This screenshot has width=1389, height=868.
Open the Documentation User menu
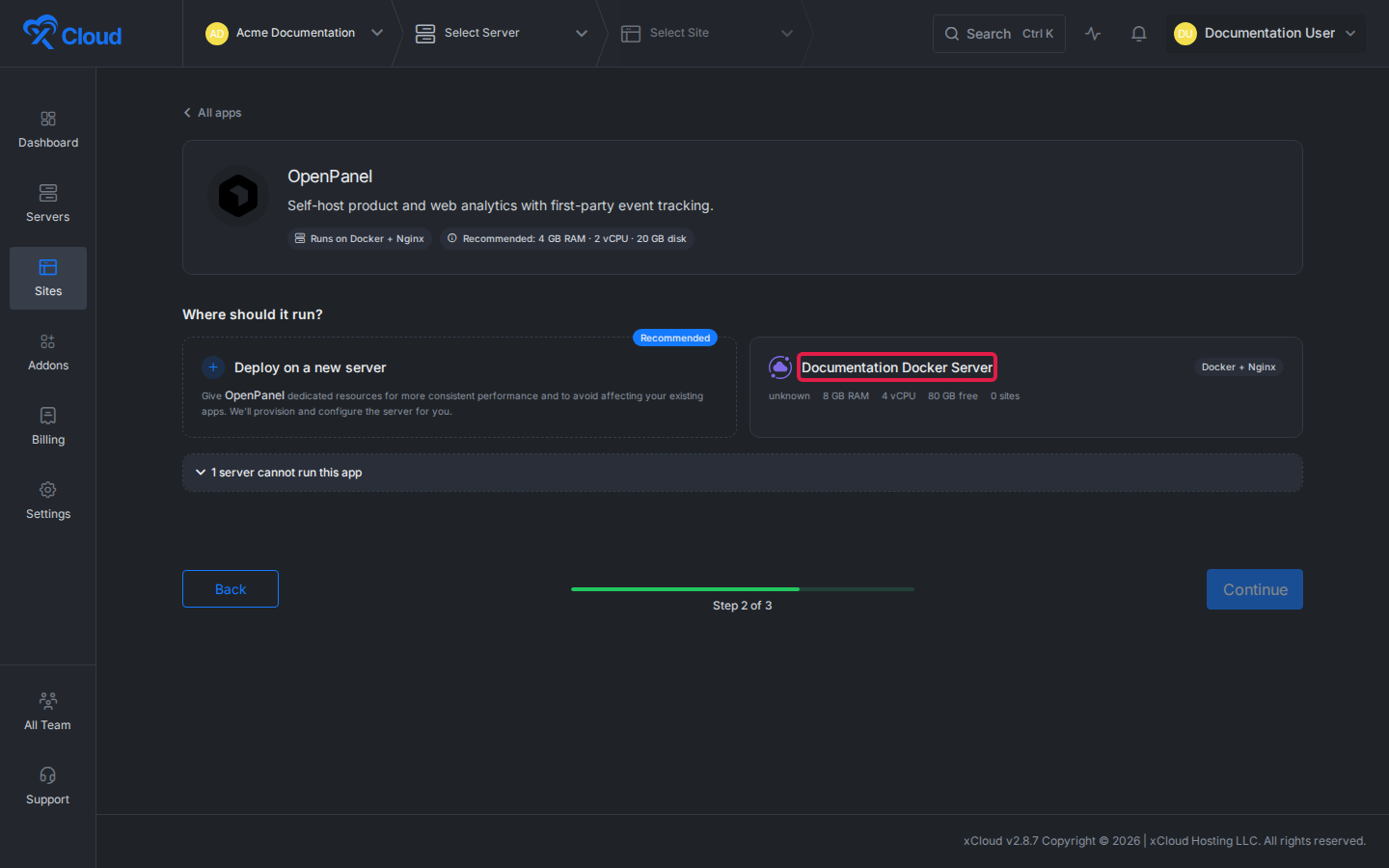click(1266, 34)
